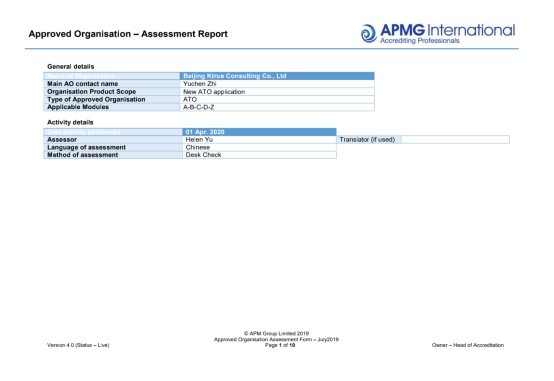Click the 'APMG International' logo text
This screenshot has width=554, height=381.
[x=447, y=30]
